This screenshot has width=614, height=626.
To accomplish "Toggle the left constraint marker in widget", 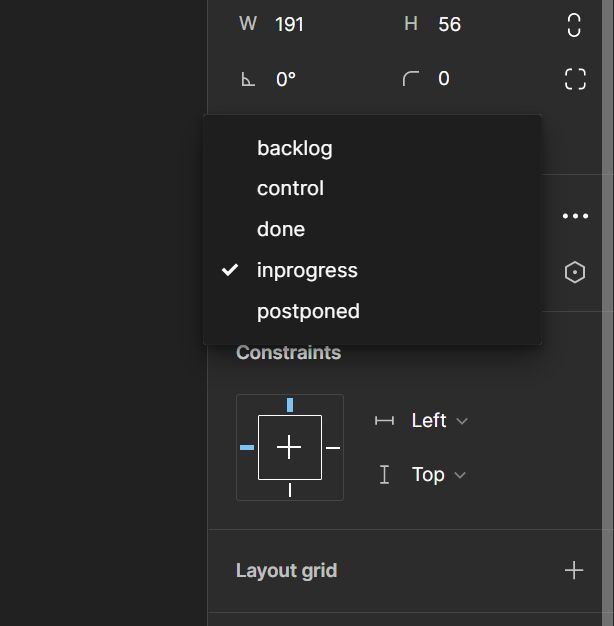I will tap(247, 448).
